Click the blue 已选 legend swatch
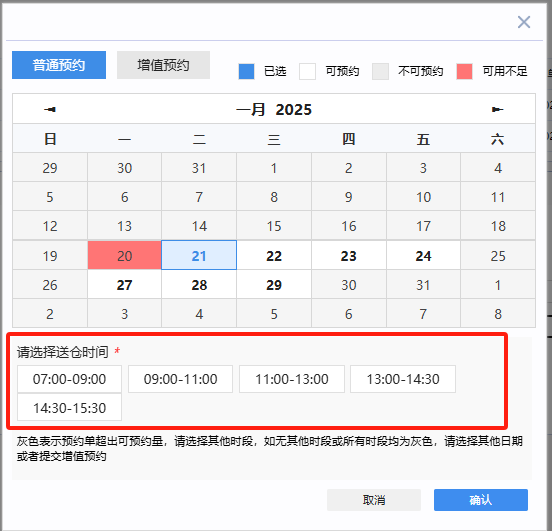 [x=246, y=71]
